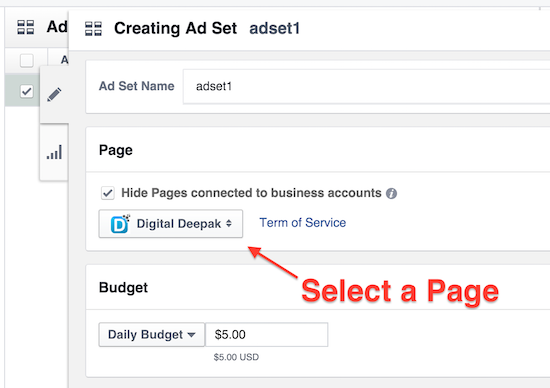Click the up-down arrows on the page selector

pos(229,223)
